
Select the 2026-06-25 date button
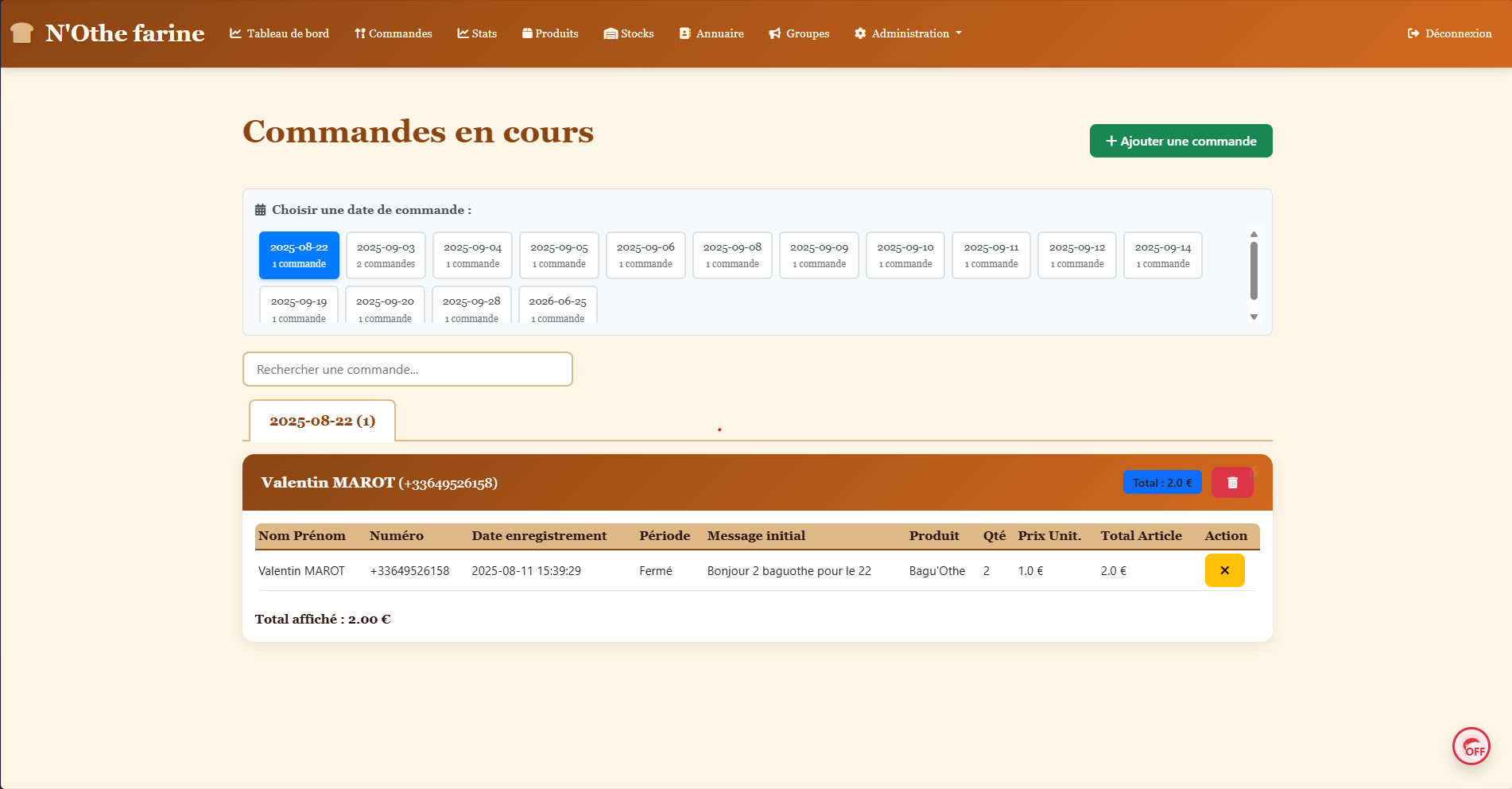pos(557,307)
